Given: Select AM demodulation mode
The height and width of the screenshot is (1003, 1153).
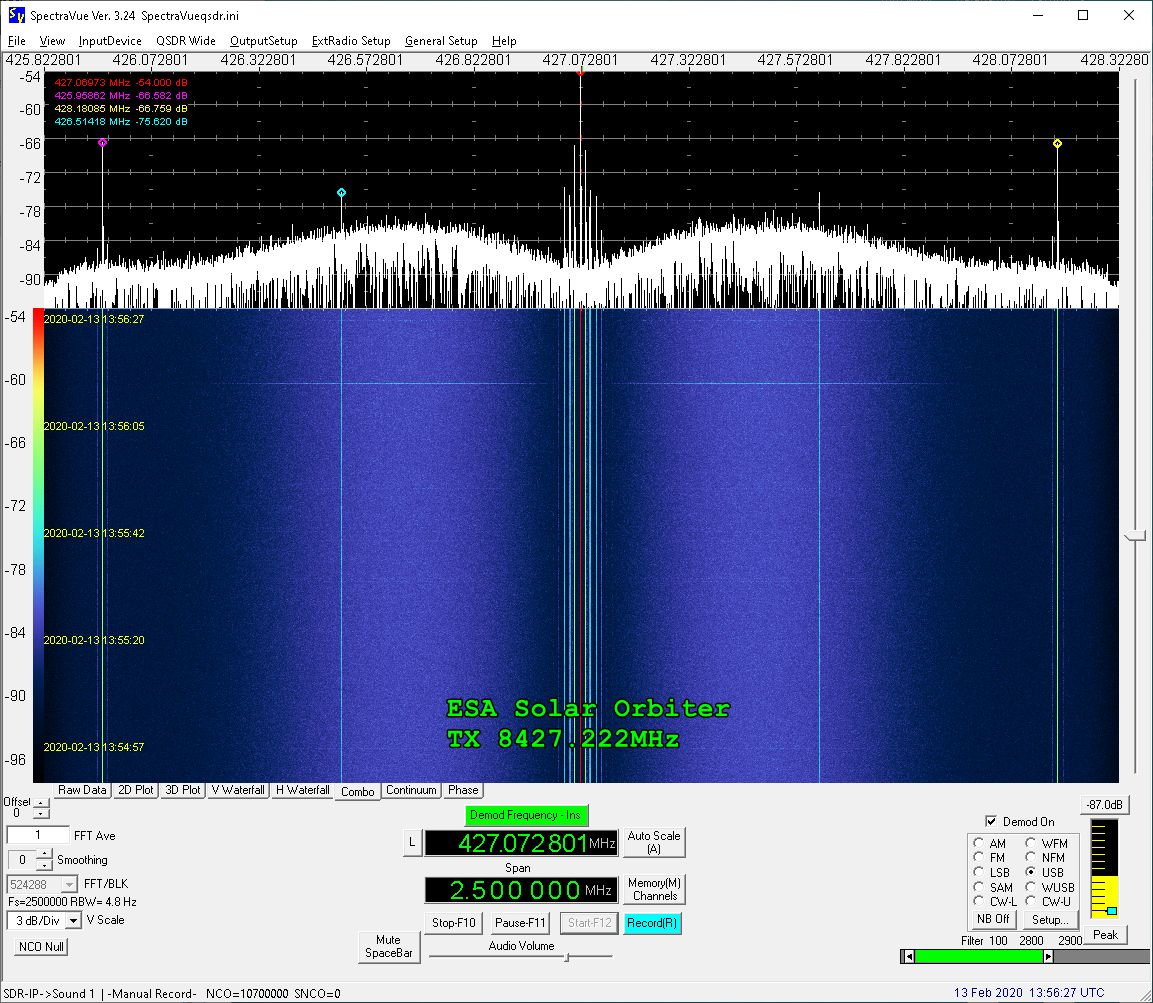Looking at the screenshot, I should pyautogui.click(x=978, y=843).
